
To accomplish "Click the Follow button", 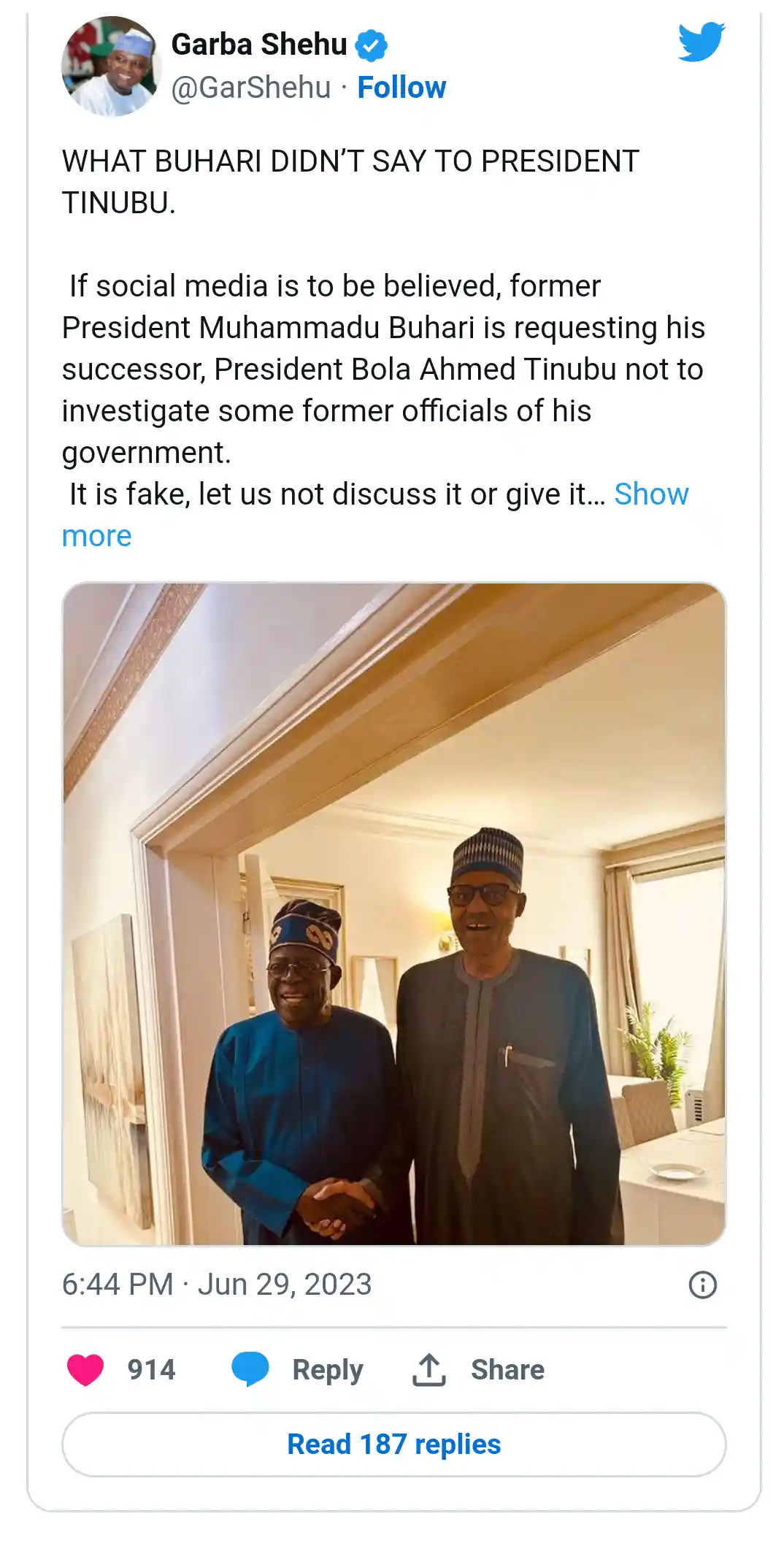I will [x=401, y=87].
